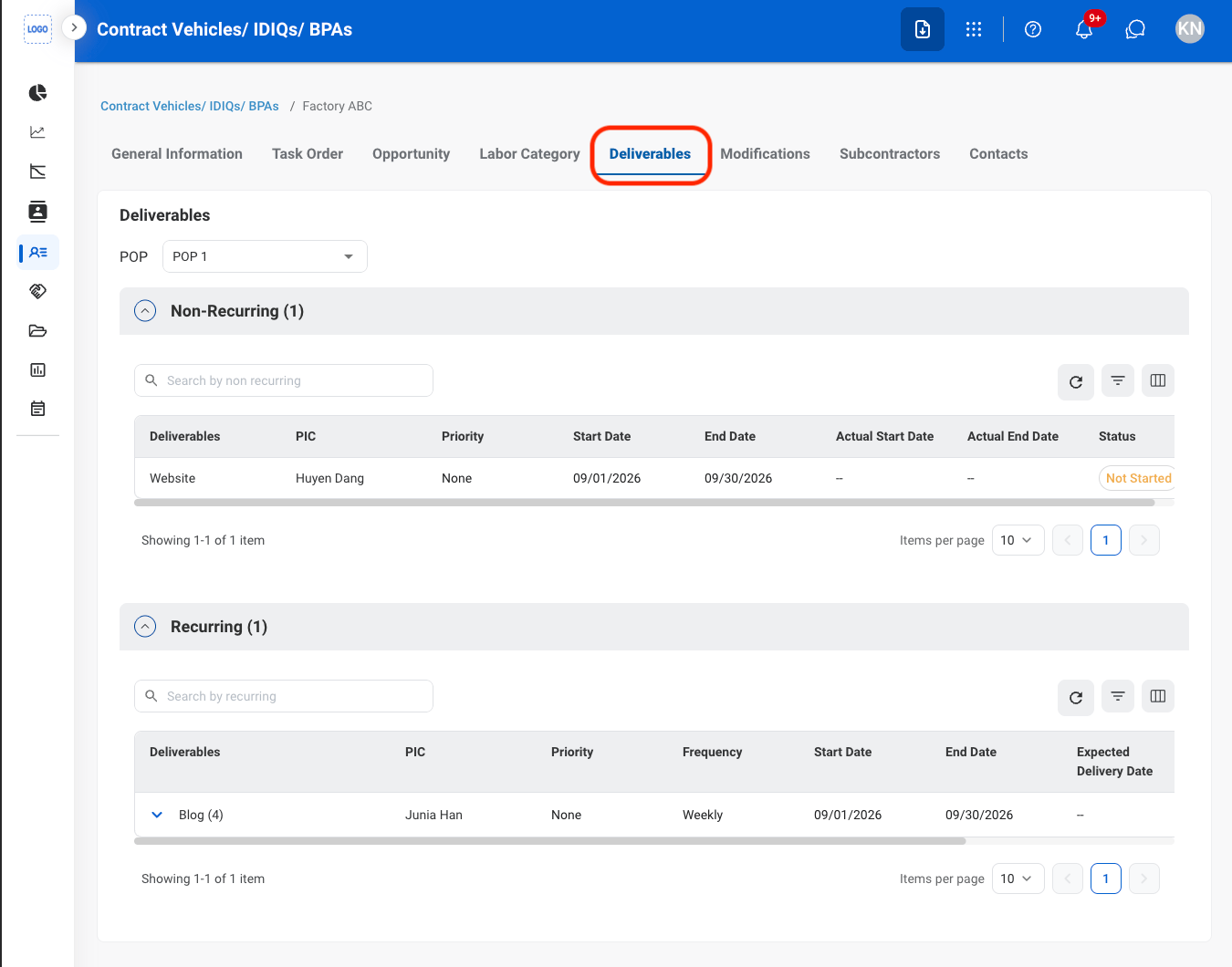Open the Subcontractors tab
The image size is (1232, 967).
tap(890, 154)
